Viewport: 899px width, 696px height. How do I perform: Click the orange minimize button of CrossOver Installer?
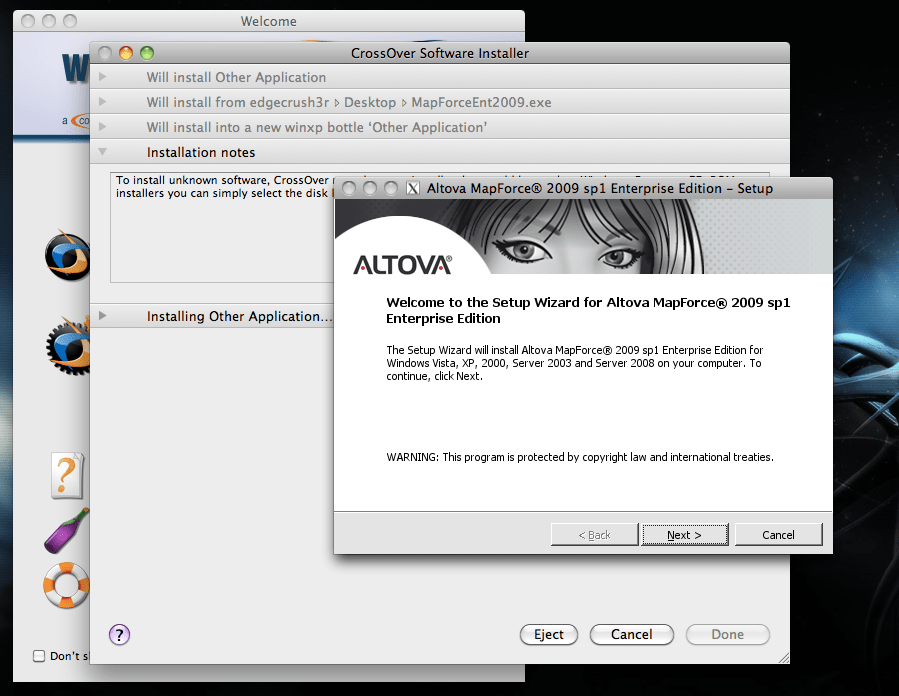126,53
